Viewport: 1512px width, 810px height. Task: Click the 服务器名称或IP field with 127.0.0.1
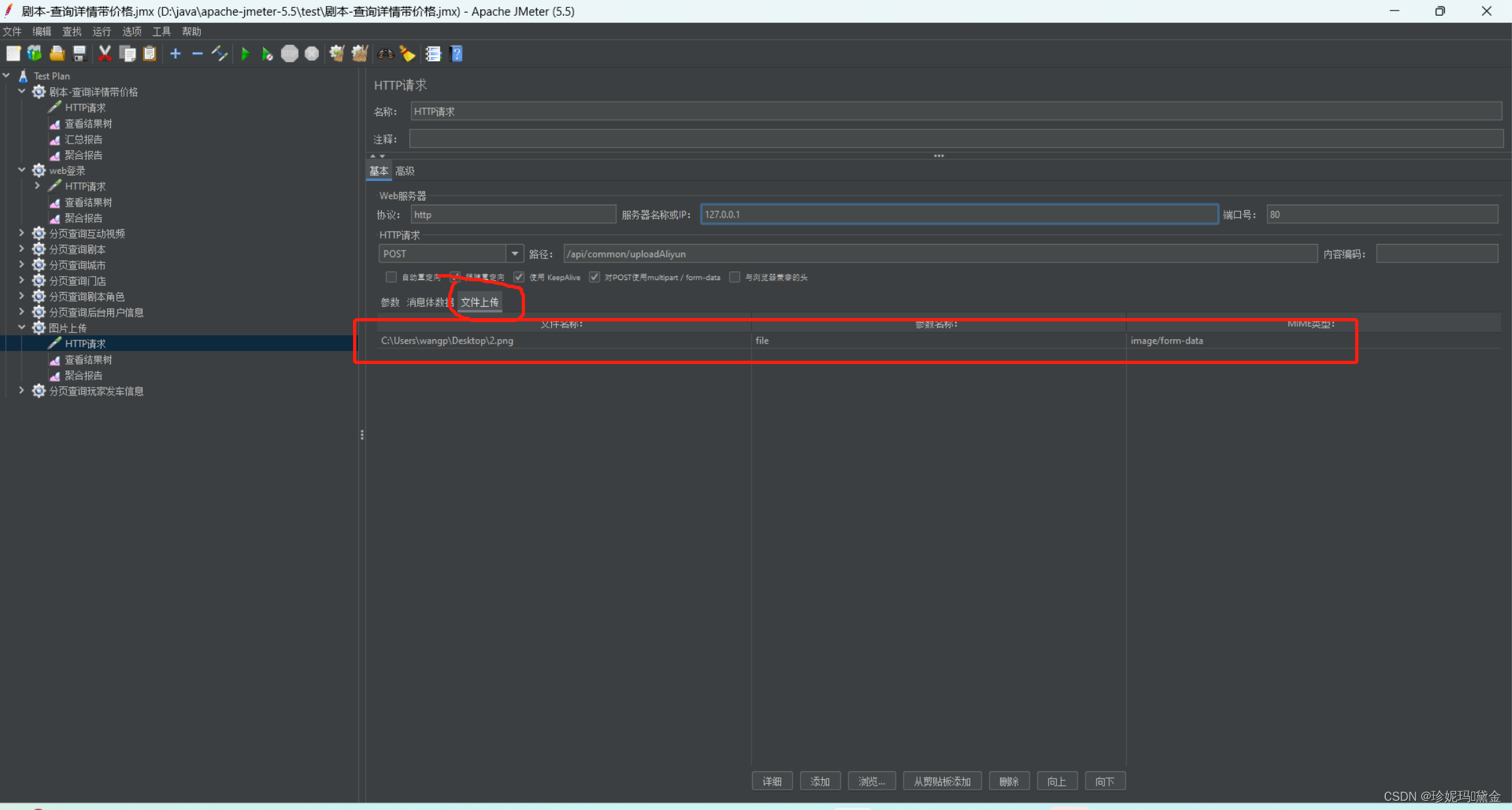[x=959, y=214]
